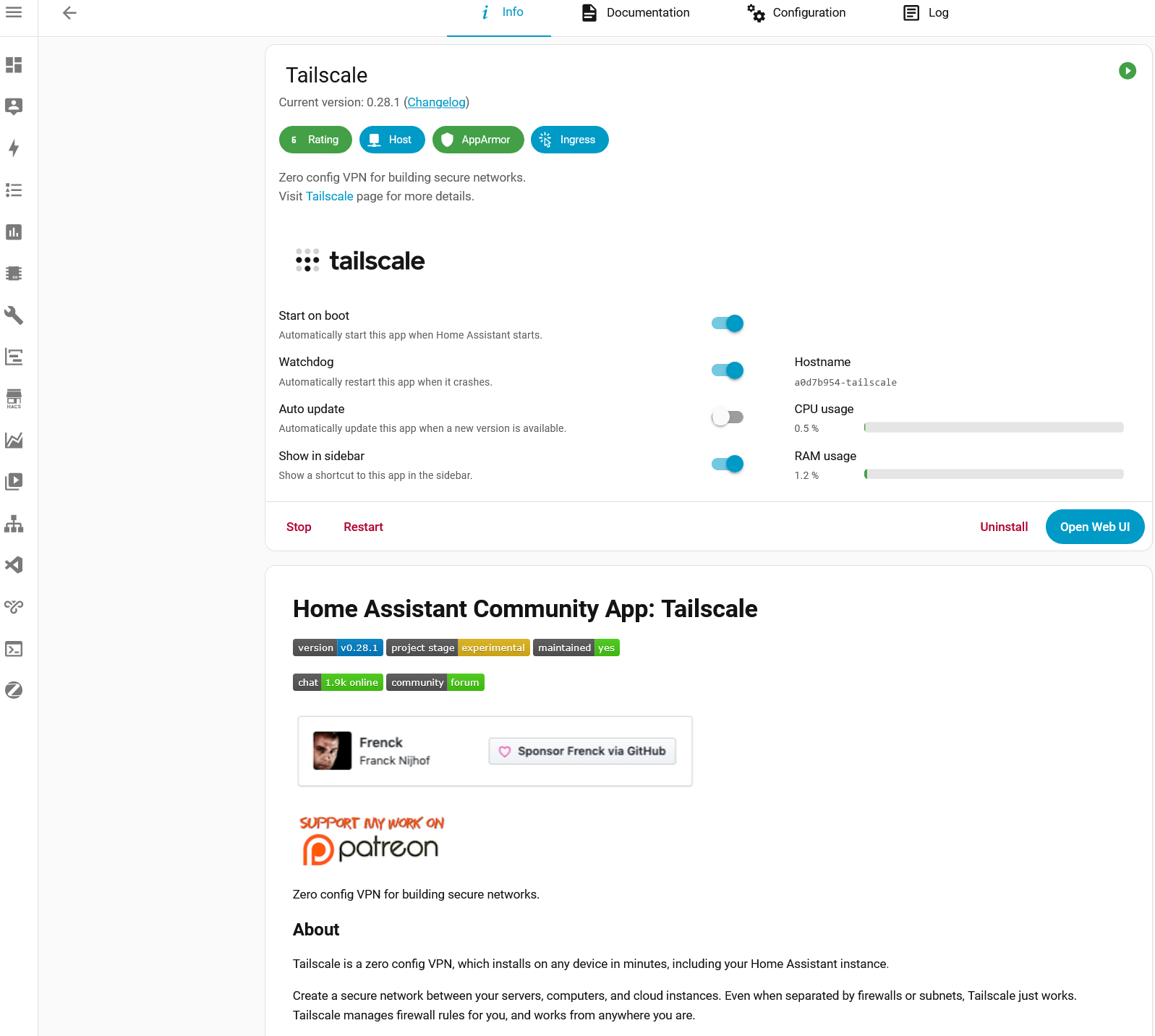Viewport: 1155px width, 1036px height.
Task: Open the Energy lightning bolt icon
Action: [x=14, y=148]
